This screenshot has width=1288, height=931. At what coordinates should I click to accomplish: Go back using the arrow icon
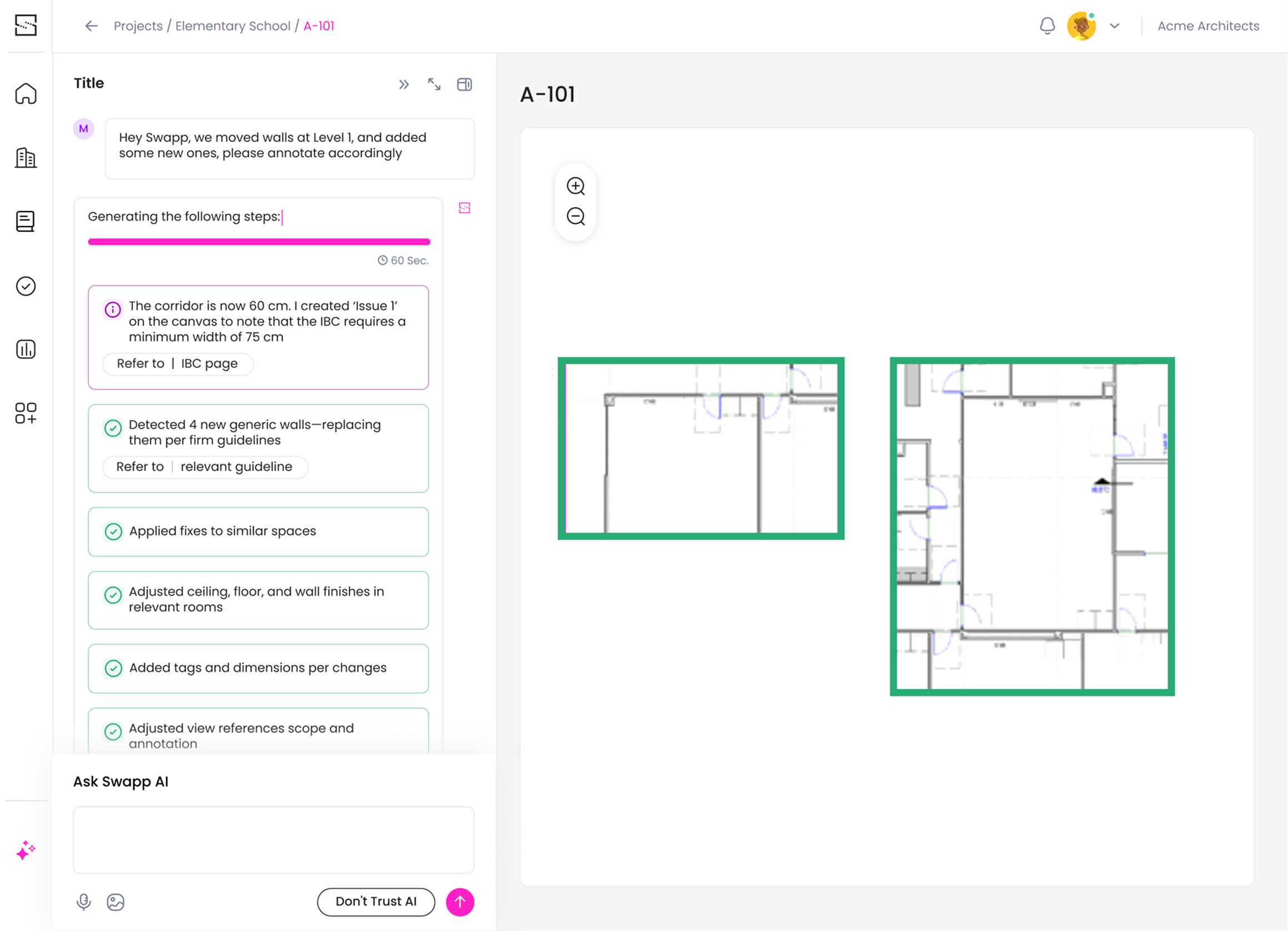[92, 26]
